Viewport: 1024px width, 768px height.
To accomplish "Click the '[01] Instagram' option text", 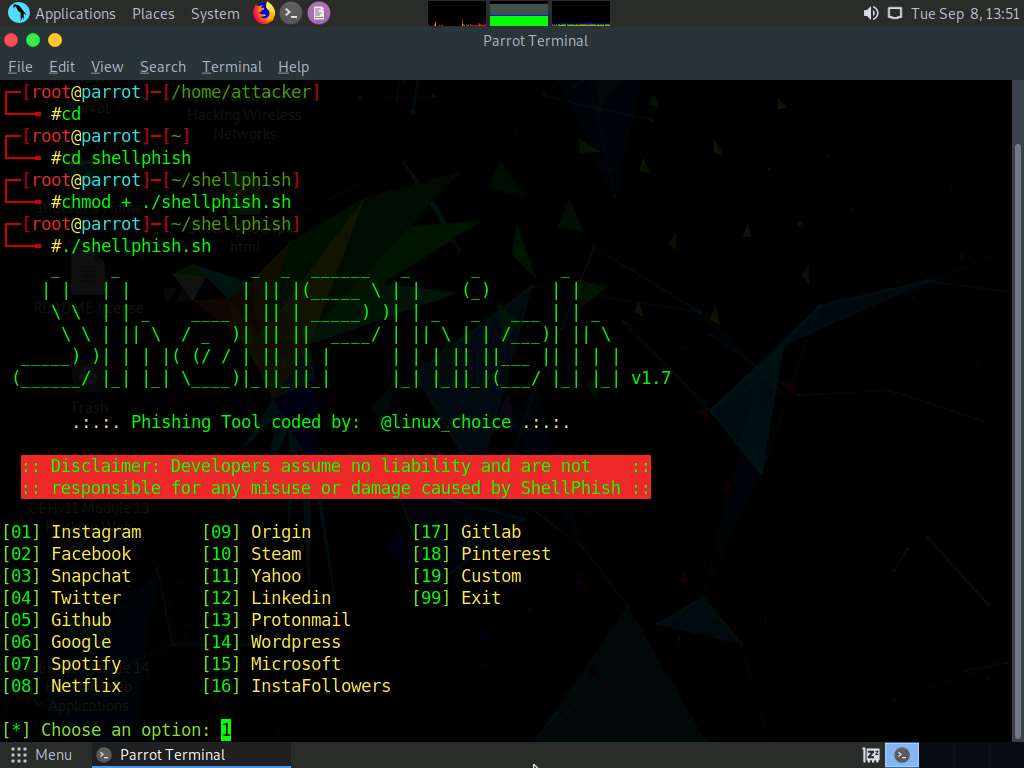I will pos(72,532).
